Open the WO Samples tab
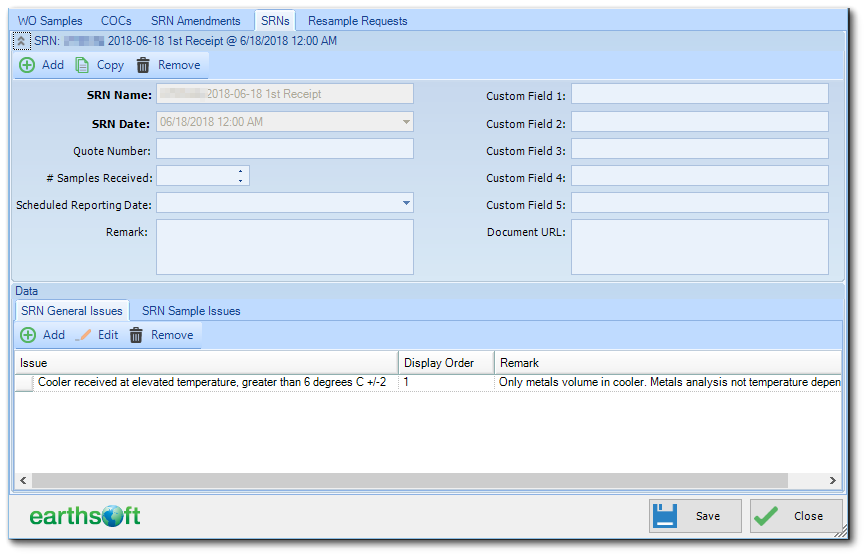The image size is (866, 556). point(50,21)
